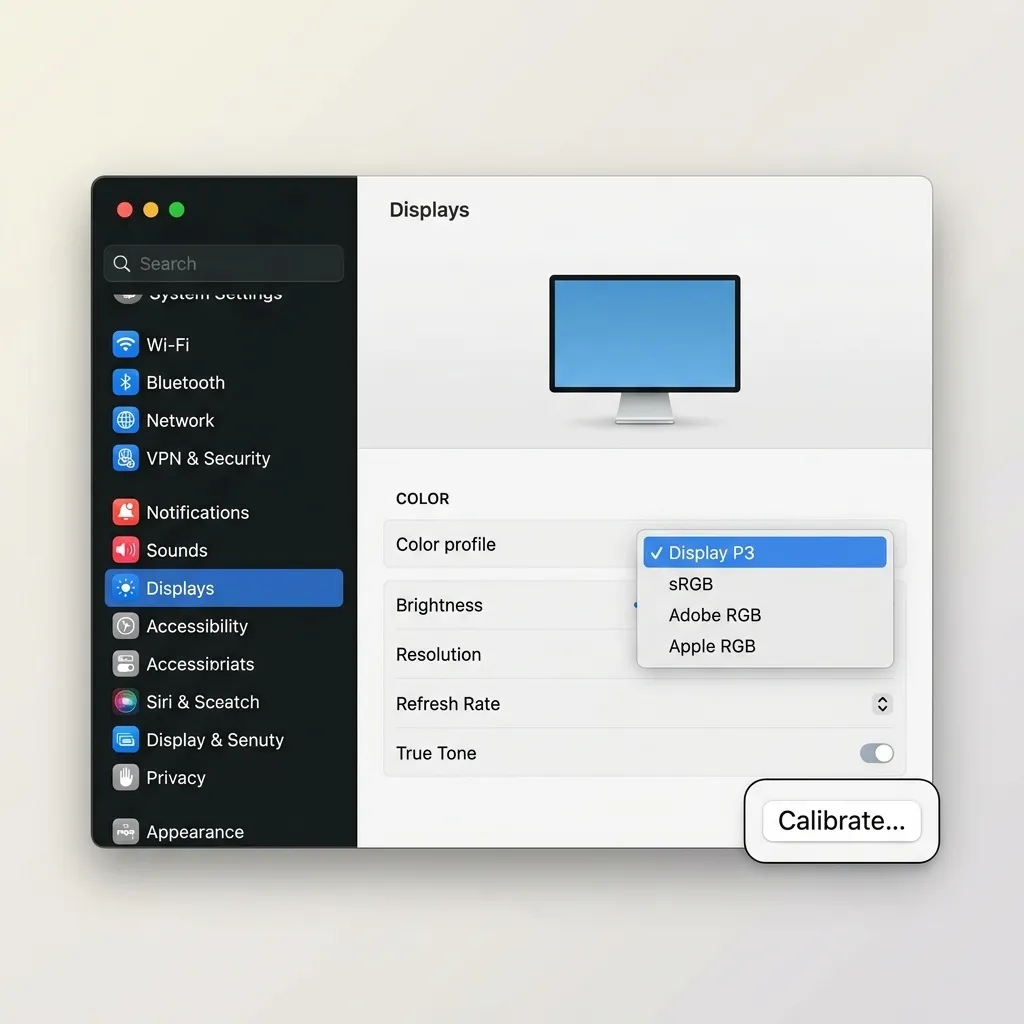Screen dimensions: 1024x1024
Task: Click the monitor preview image
Action: point(645,349)
